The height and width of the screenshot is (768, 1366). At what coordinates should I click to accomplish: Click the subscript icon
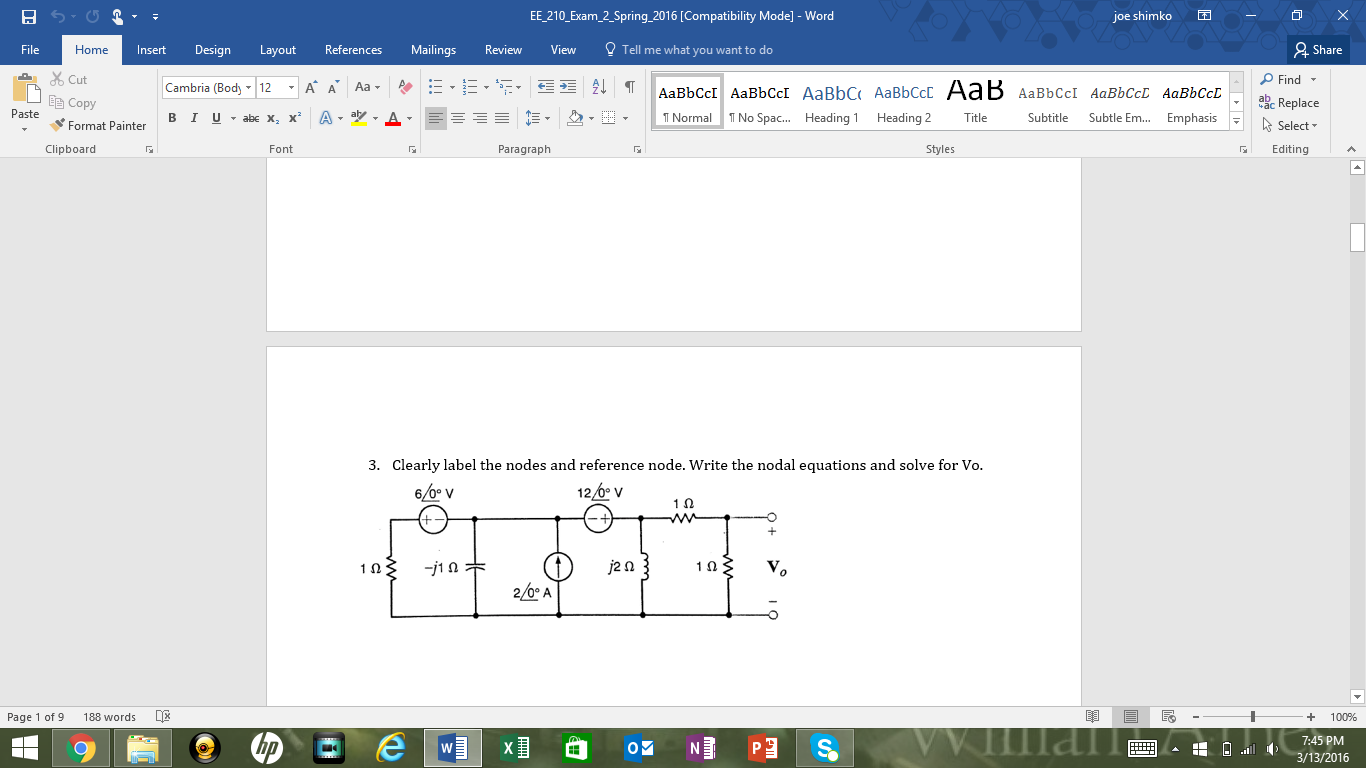pyautogui.click(x=272, y=118)
